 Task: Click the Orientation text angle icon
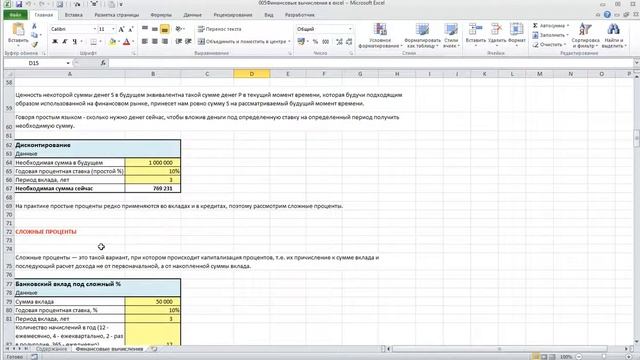coord(179,29)
